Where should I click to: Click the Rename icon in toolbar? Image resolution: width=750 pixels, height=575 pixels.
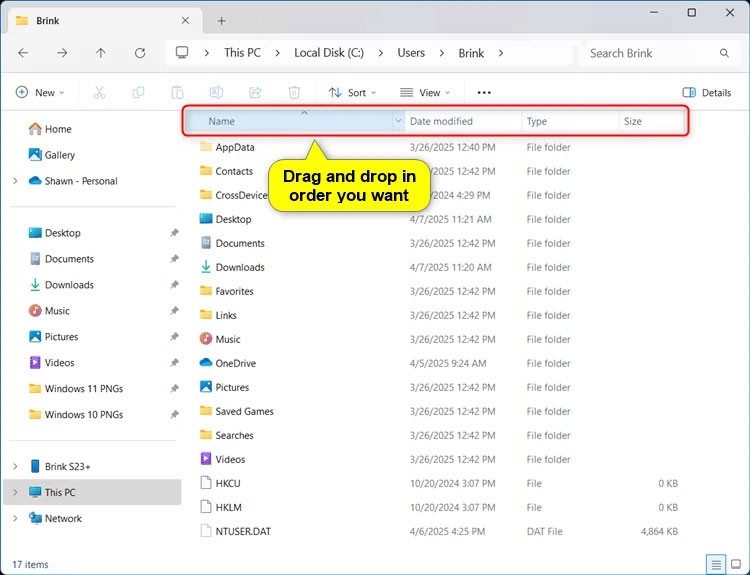pos(216,93)
